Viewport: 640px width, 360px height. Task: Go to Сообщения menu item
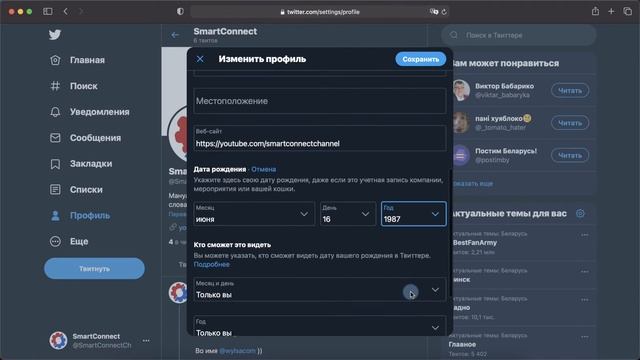tap(96, 138)
